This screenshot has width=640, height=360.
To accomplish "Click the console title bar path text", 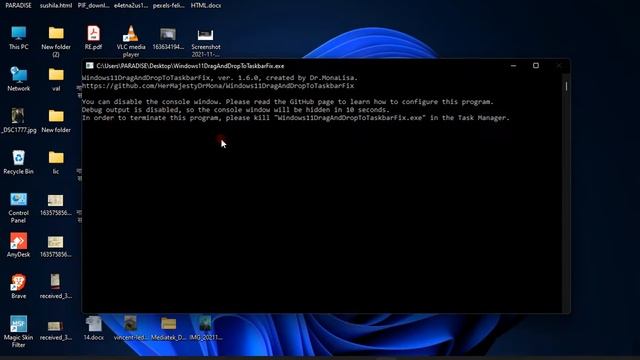I will 190,66.
